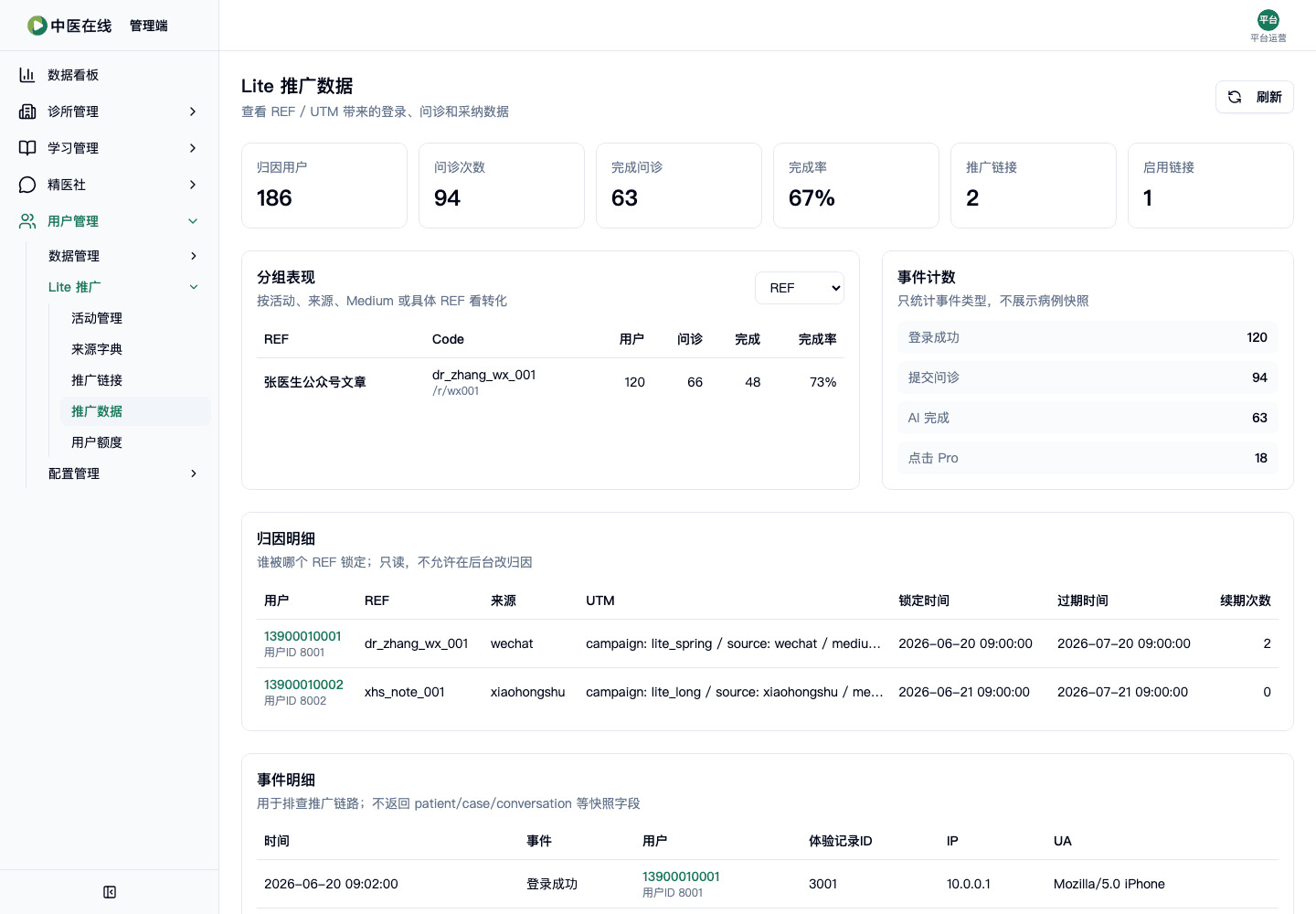
Task: Click the 完成率 67% card
Action: point(856,186)
